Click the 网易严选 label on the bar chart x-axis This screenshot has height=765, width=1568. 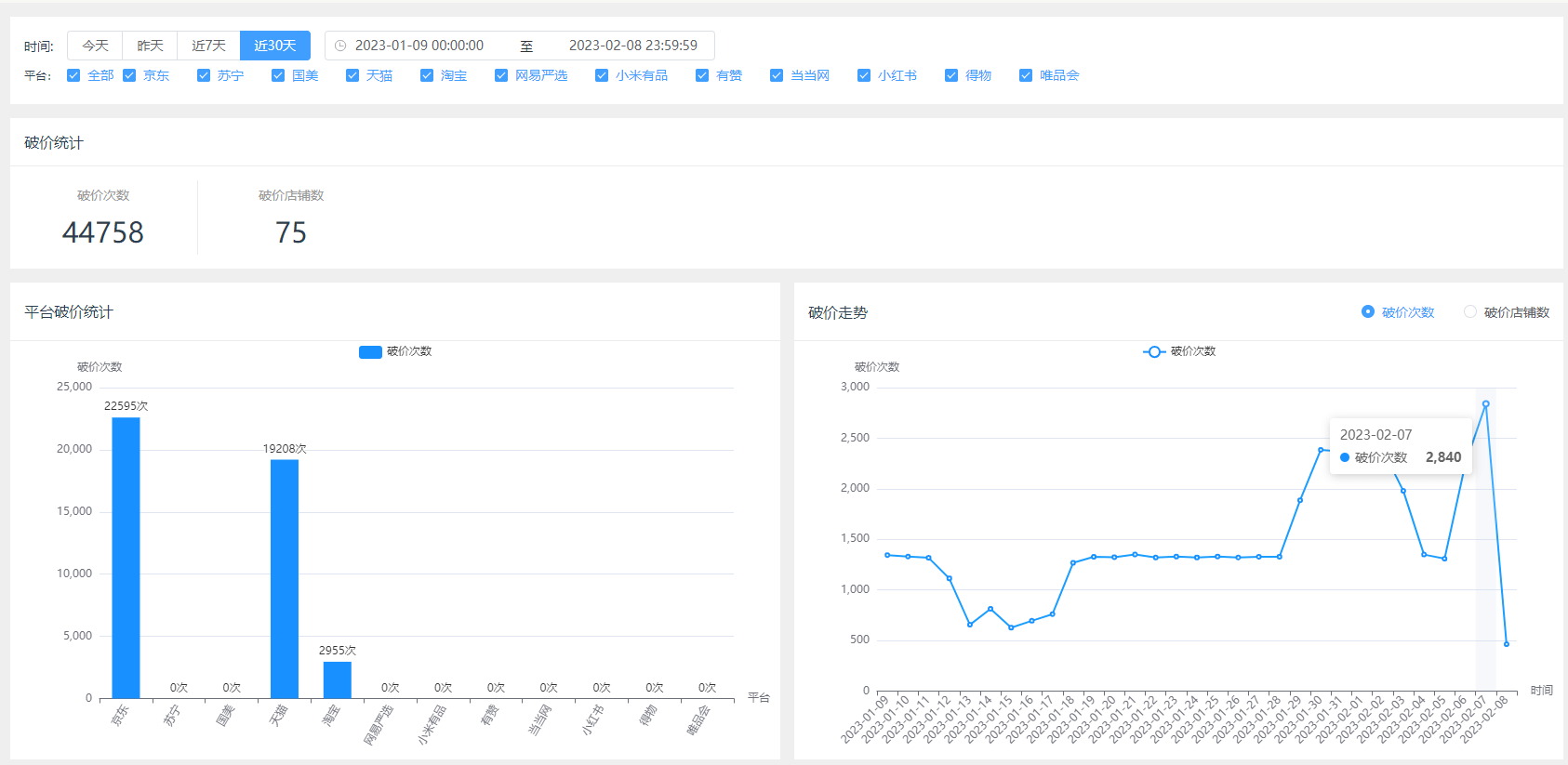pyautogui.click(x=379, y=725)
